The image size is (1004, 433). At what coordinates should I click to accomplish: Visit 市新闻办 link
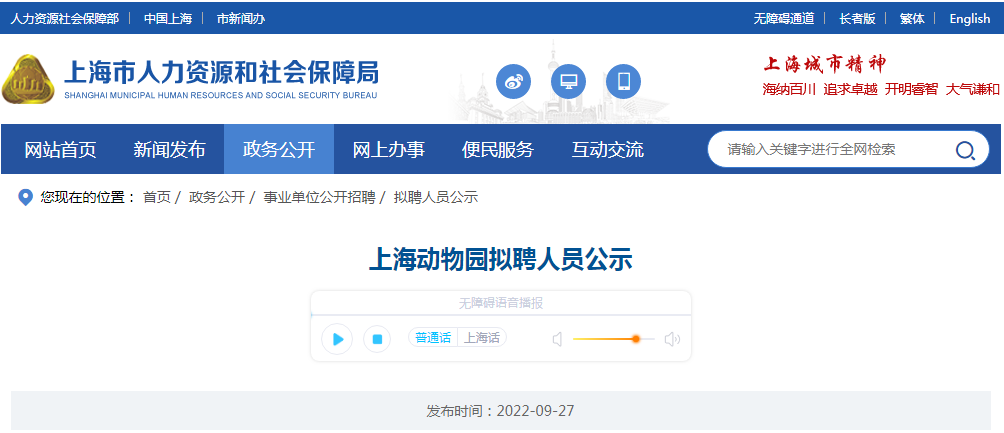coord(241,19)
